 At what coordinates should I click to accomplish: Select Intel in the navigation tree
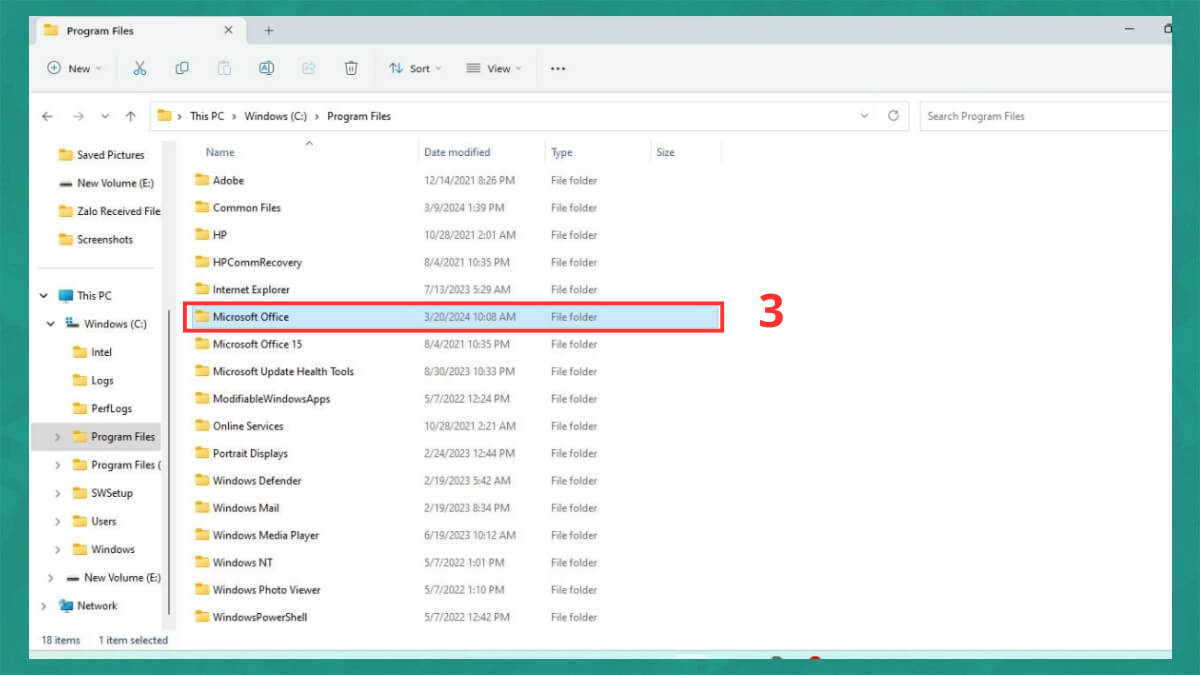pos(101,352)
